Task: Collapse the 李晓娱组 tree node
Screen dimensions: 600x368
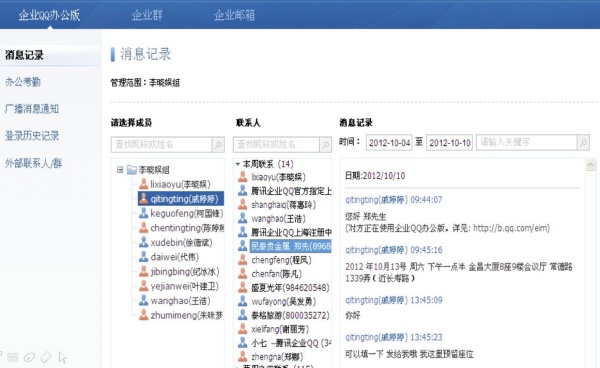Action: [x=120, y=169]
